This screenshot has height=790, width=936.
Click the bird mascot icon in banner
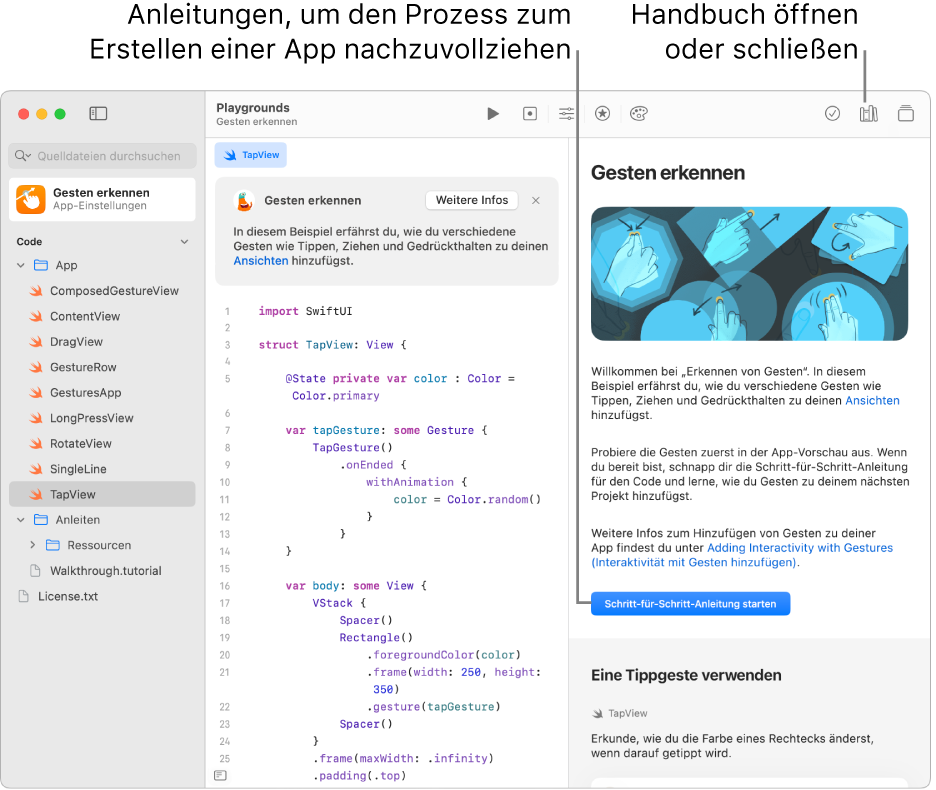coord(244,201)
